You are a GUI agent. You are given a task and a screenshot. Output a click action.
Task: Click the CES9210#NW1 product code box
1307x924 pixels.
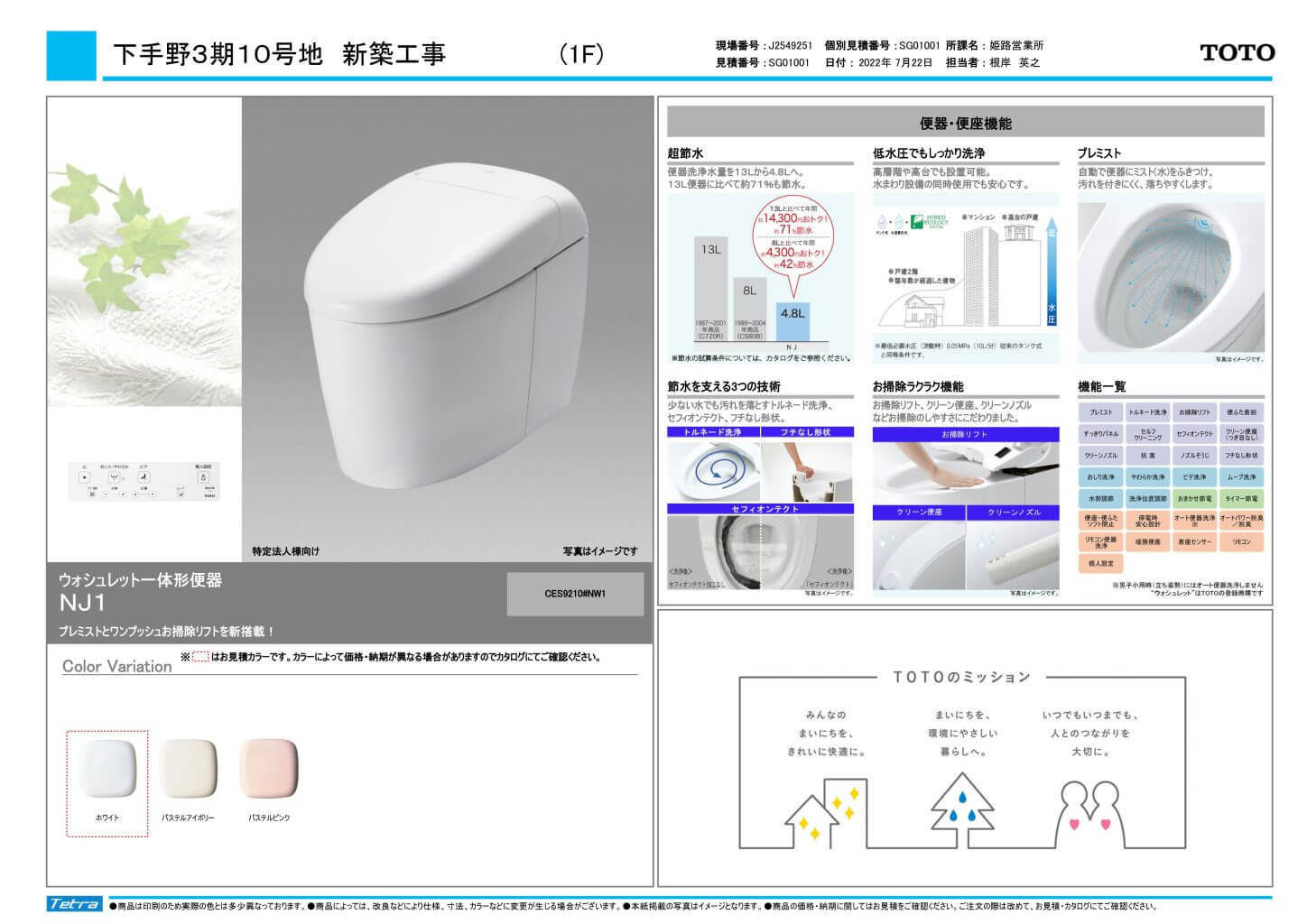click(575, 594)
